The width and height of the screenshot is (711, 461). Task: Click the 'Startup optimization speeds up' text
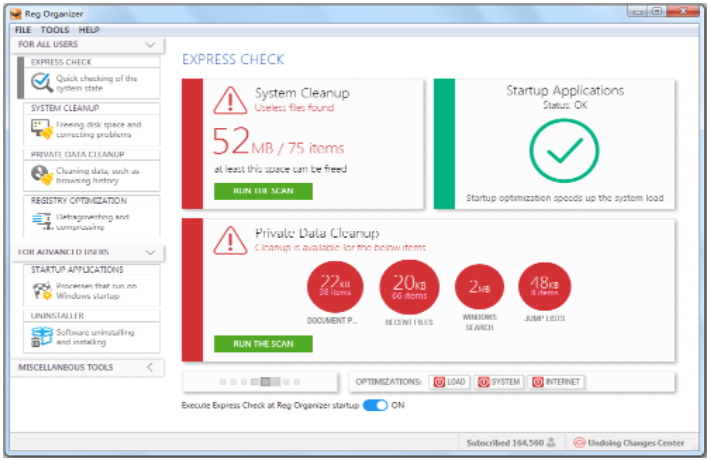pos(565,198)
